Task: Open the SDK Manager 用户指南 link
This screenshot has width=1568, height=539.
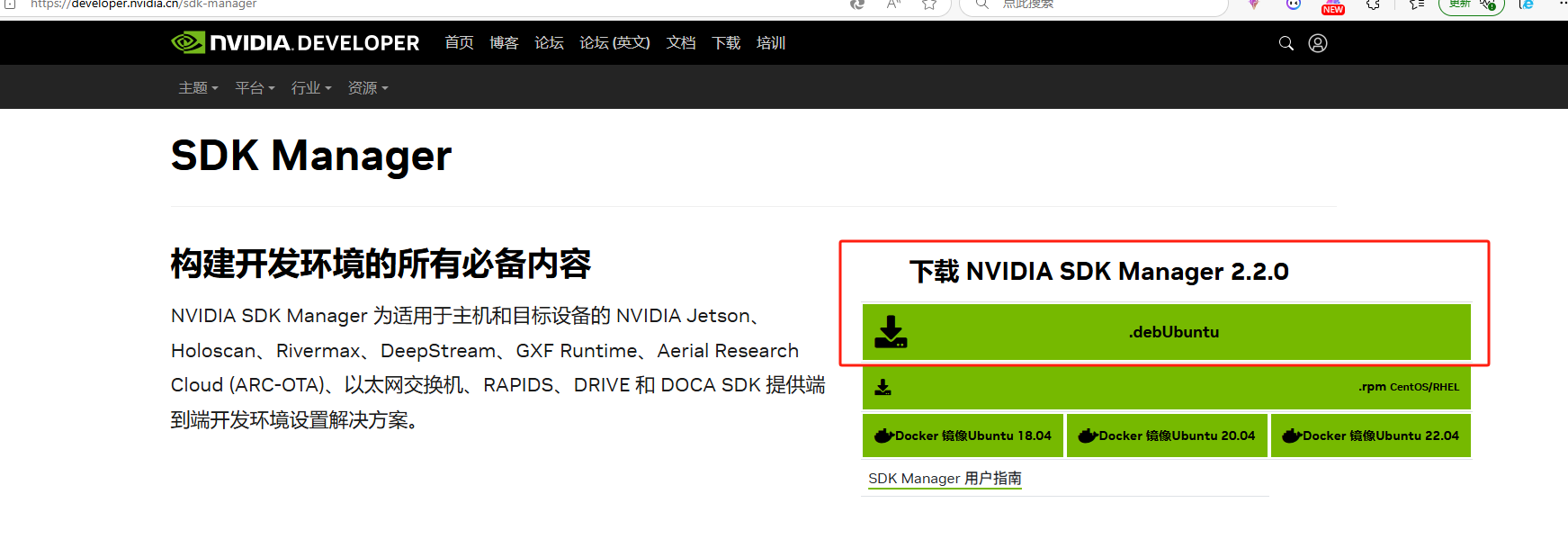Action: coord(945,479)
